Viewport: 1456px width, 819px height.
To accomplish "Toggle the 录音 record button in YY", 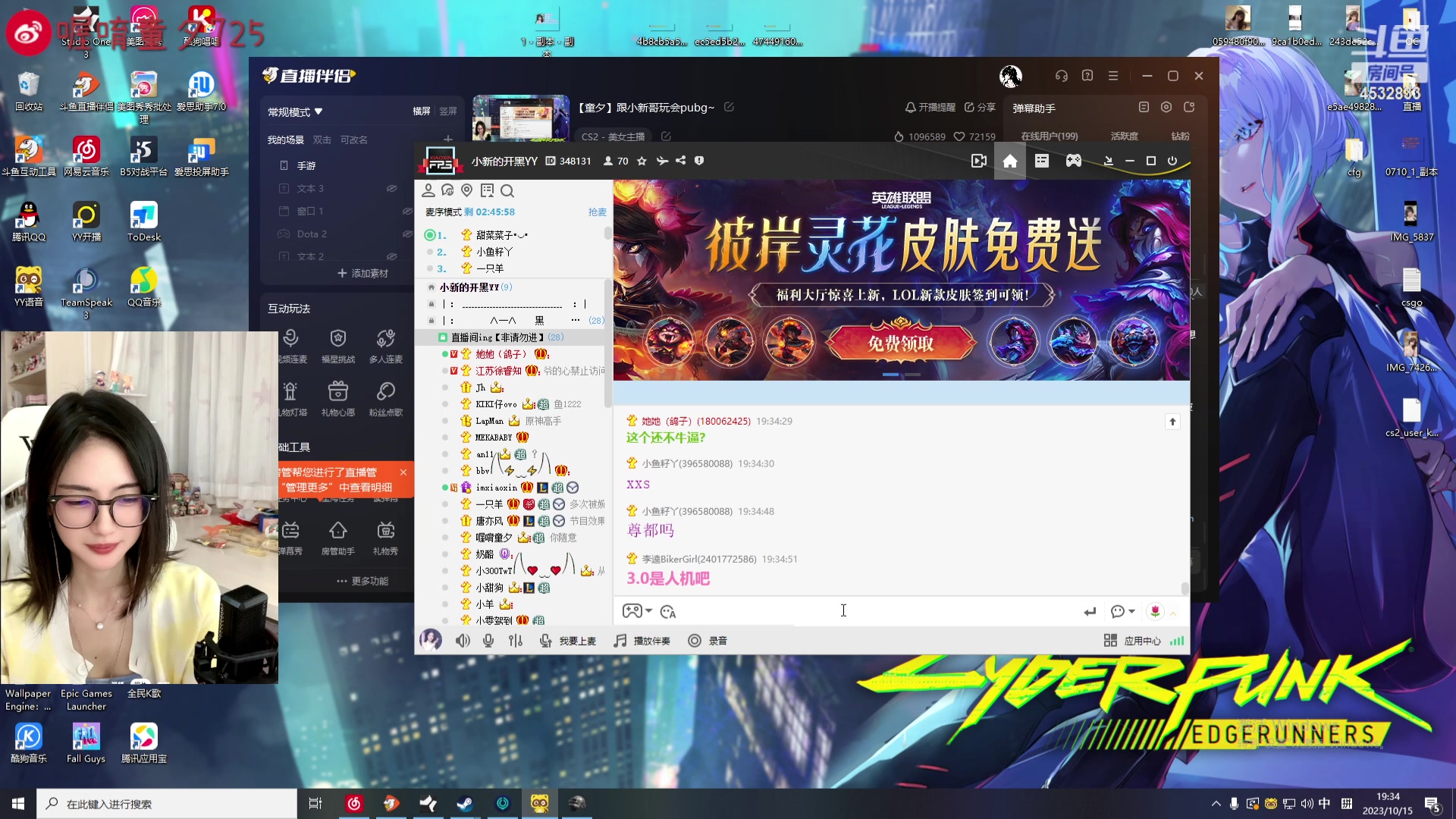I will 708,641.
